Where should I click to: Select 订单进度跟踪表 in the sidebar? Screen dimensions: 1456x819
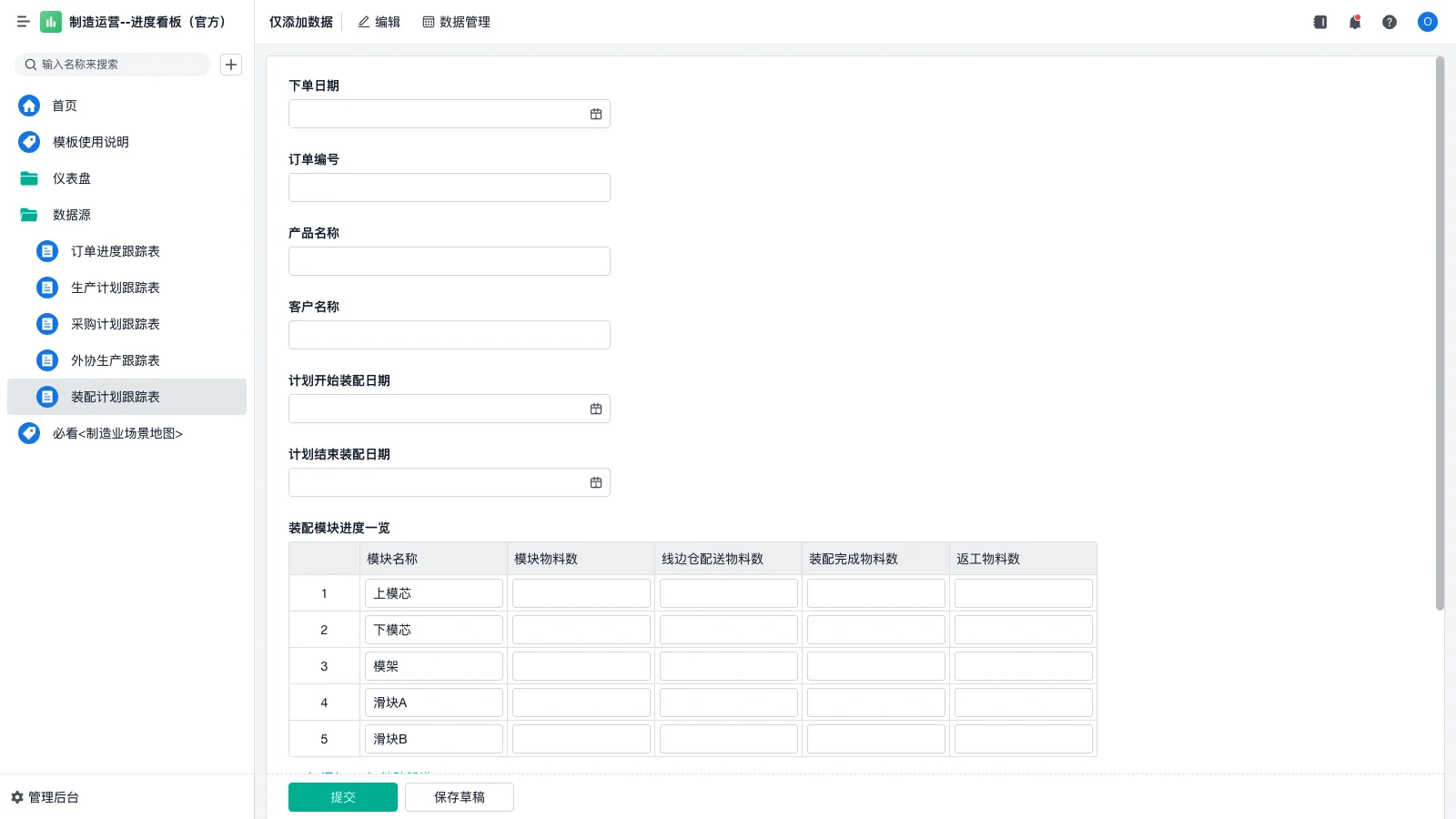(x=116, y=251)
